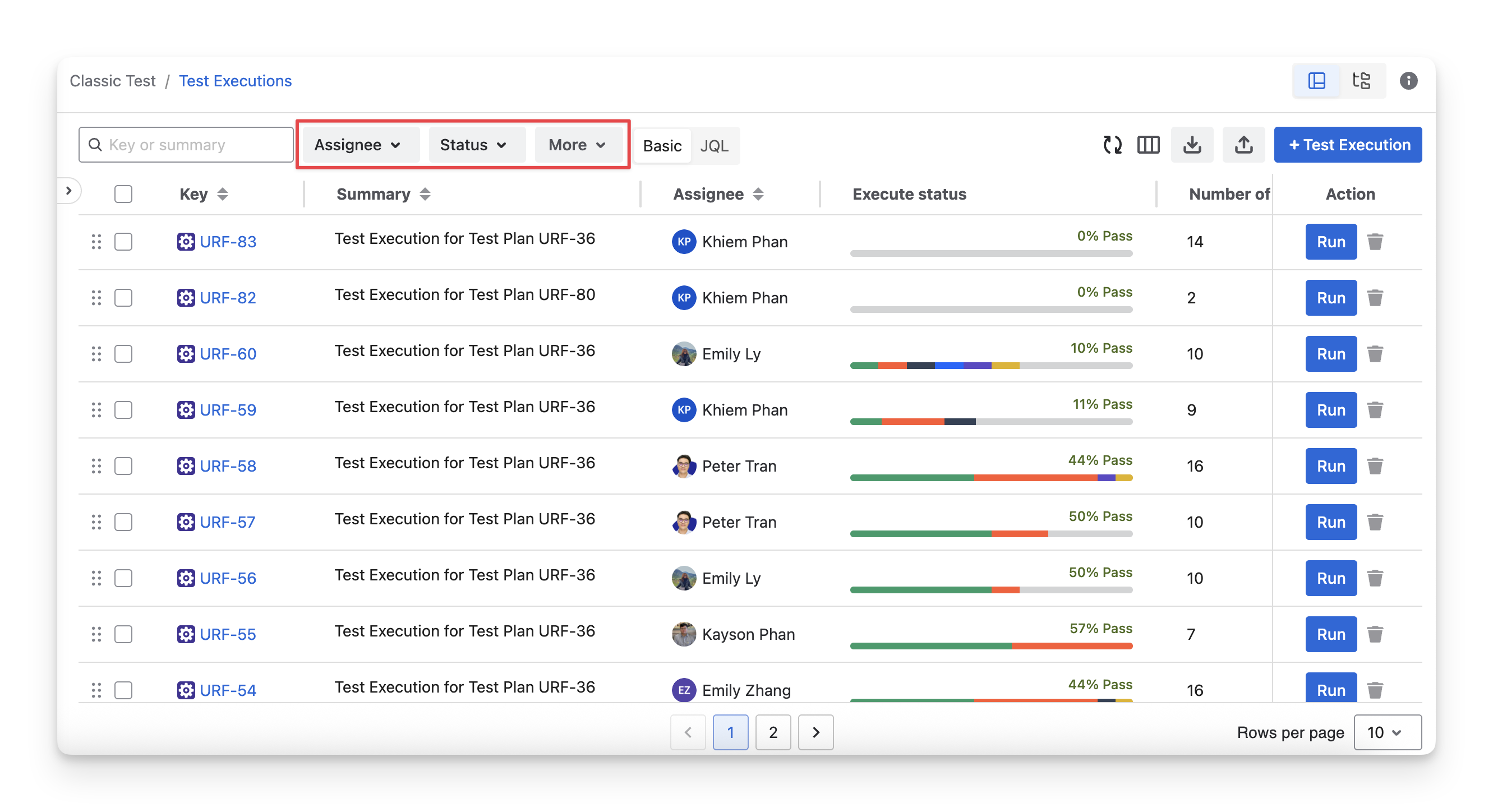
Task: Click the URF-58 execute status progress bar
Action: click(x=990, y=478)
